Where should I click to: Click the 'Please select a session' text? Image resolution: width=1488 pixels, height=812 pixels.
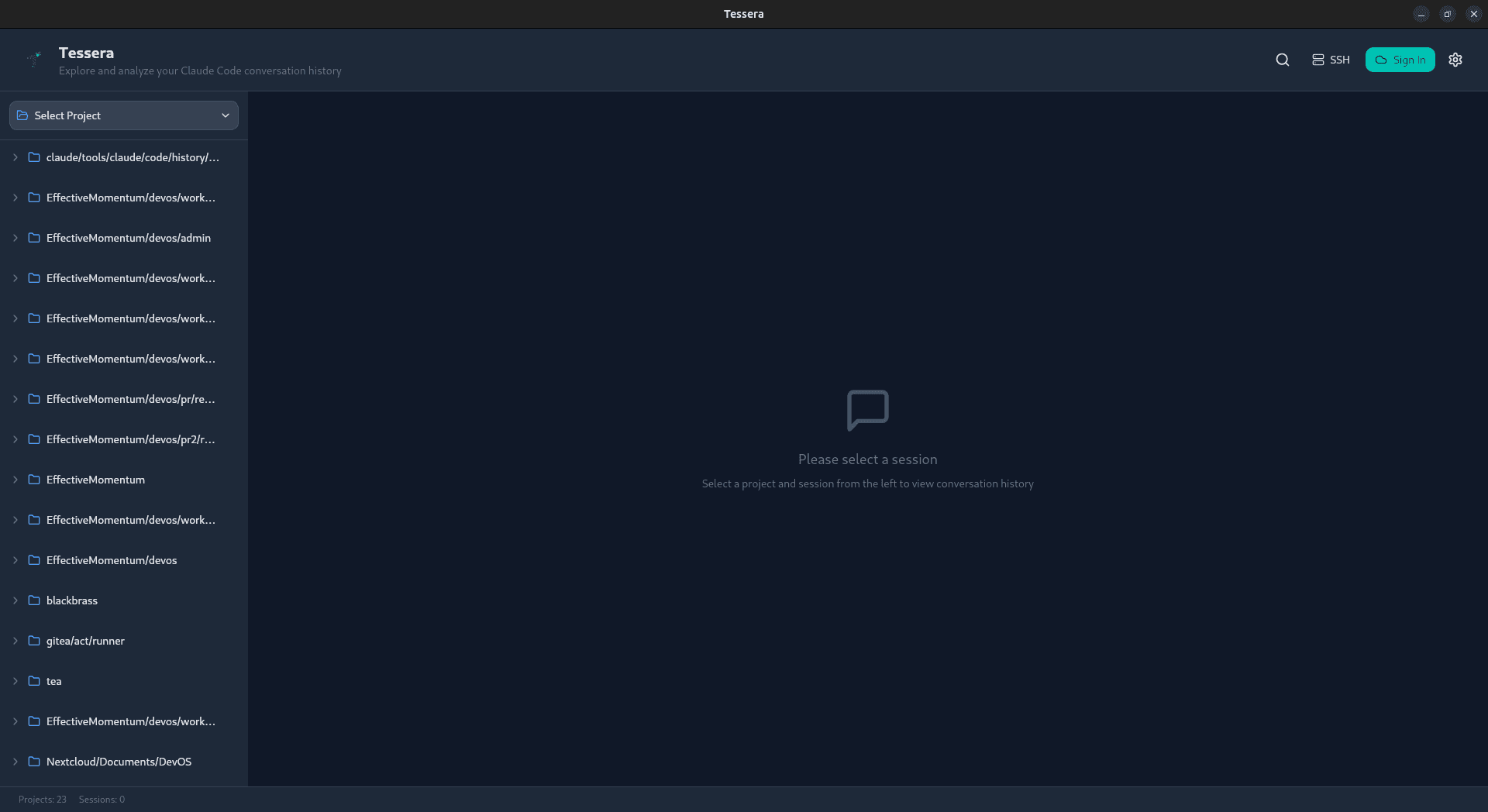click(868, 459)
